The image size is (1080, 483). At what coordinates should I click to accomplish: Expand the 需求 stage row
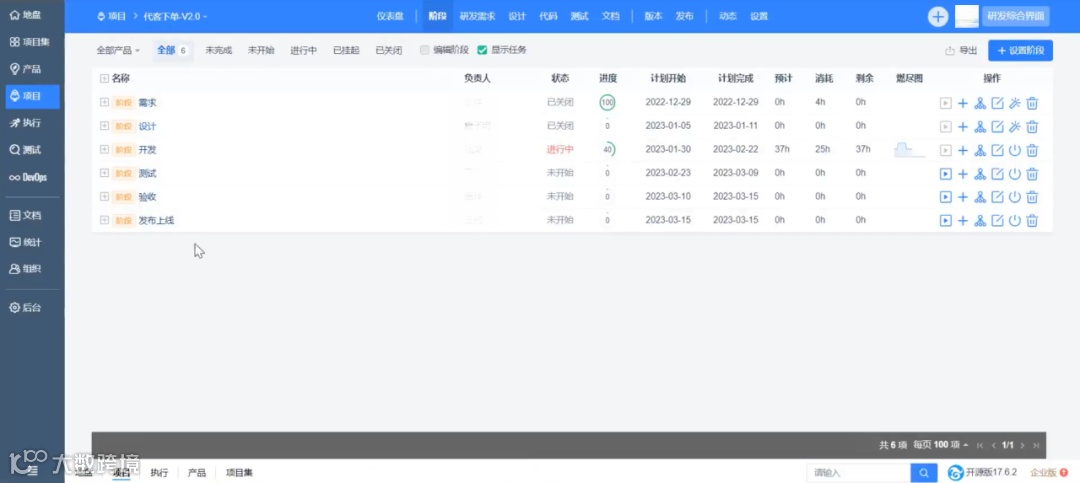(105, 102)
